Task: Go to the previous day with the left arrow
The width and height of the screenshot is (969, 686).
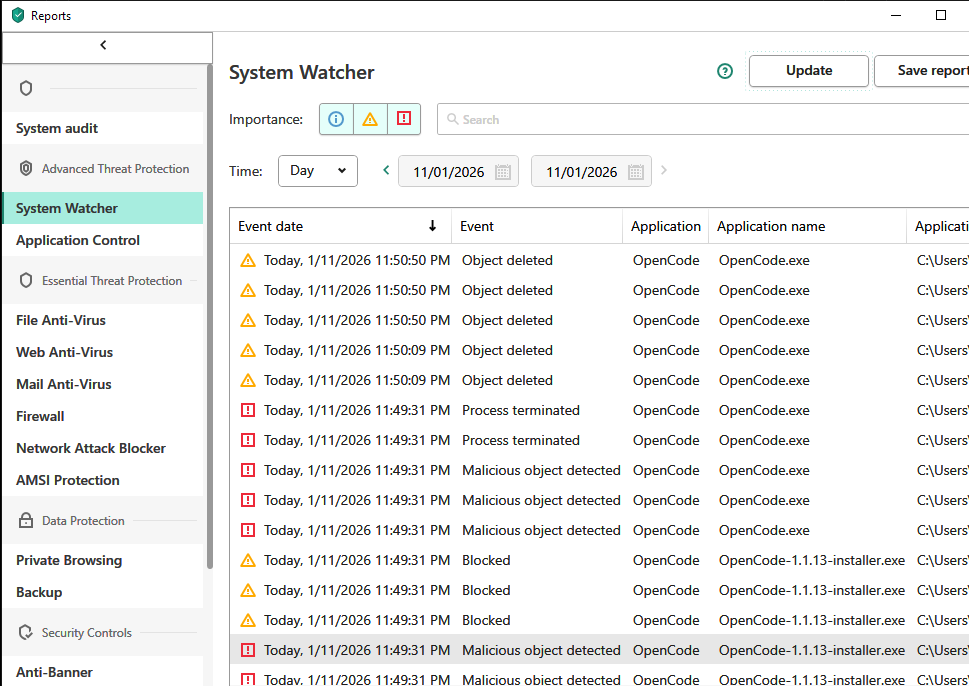Action: [386, 170]
